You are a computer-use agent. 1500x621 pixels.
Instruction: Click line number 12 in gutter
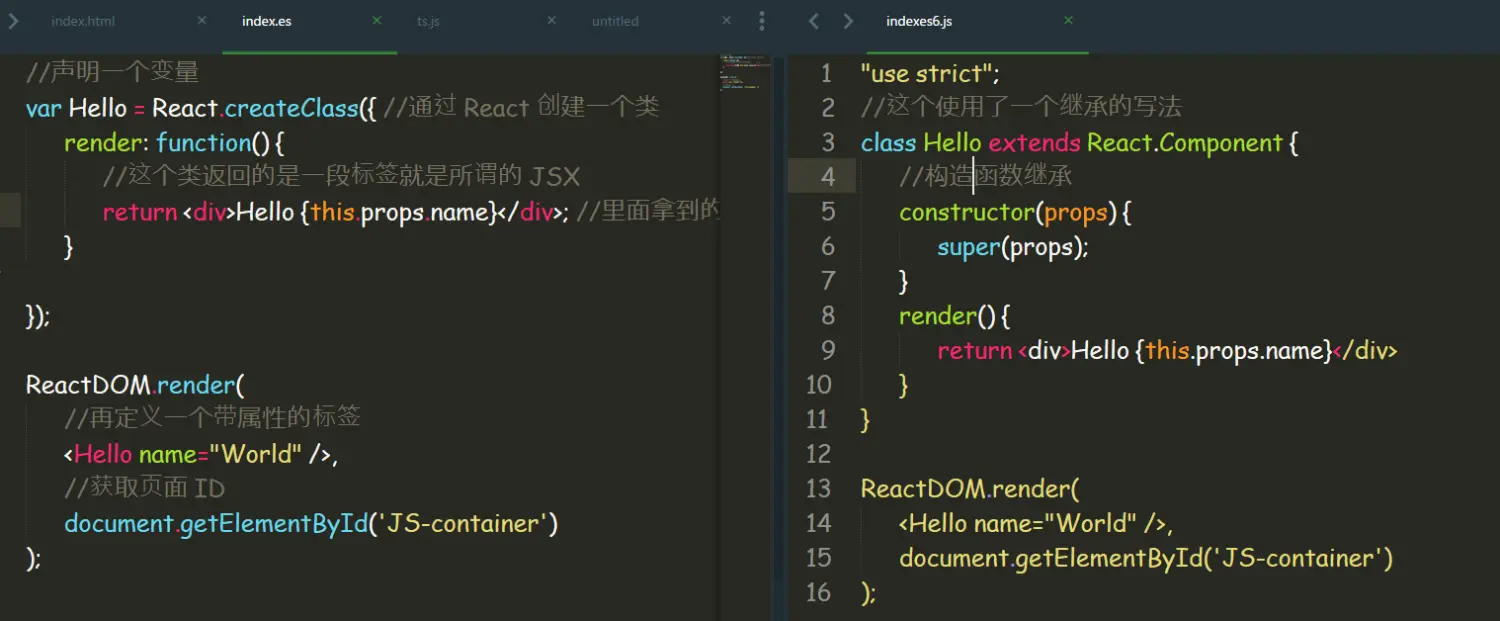819,454
